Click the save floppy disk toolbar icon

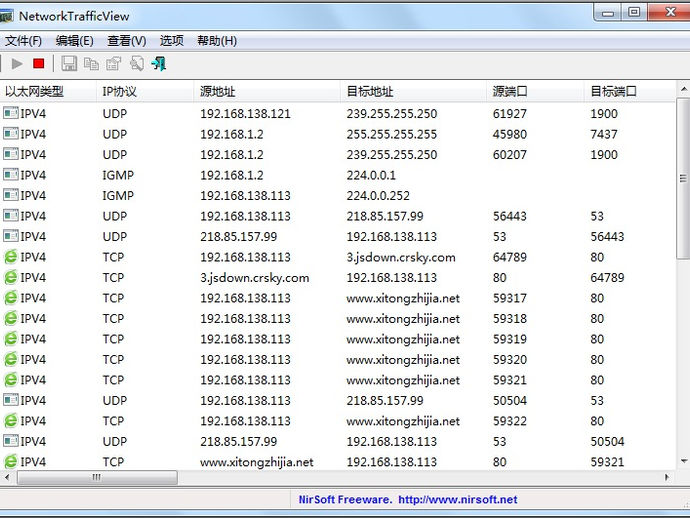coord(69,64)
